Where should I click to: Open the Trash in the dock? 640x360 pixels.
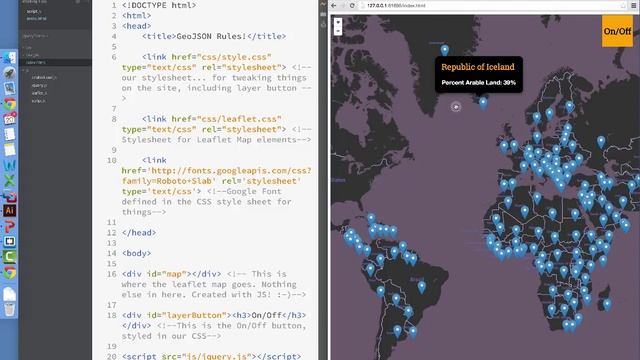click(x=9, y=309)
